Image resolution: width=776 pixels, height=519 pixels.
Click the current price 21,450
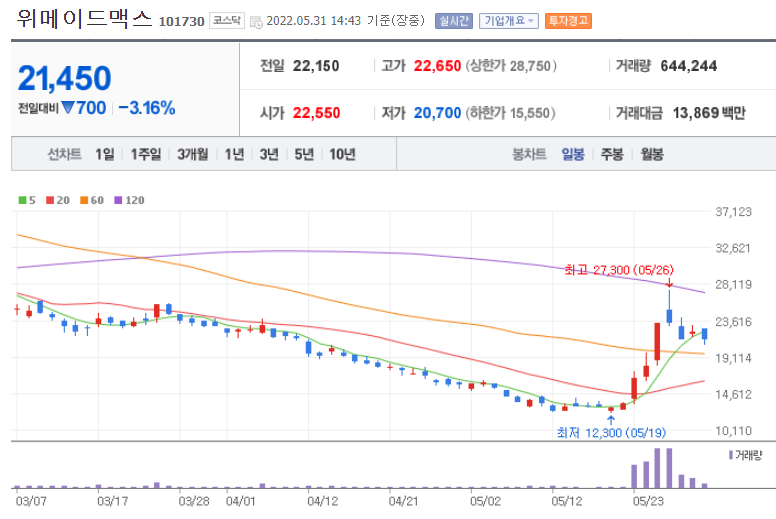click(64, 78)
